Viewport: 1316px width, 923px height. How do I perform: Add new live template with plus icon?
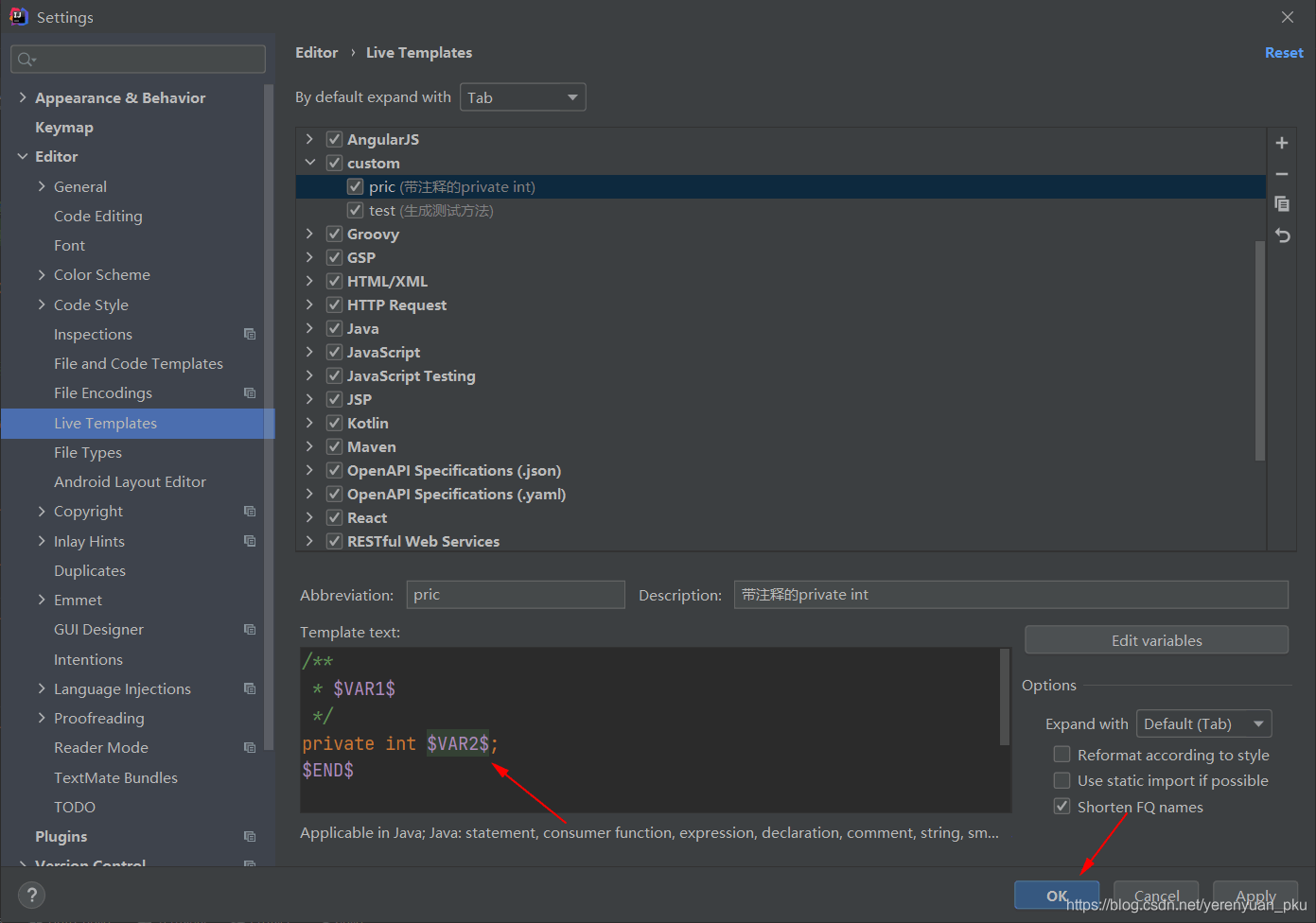coord(1282,143)
